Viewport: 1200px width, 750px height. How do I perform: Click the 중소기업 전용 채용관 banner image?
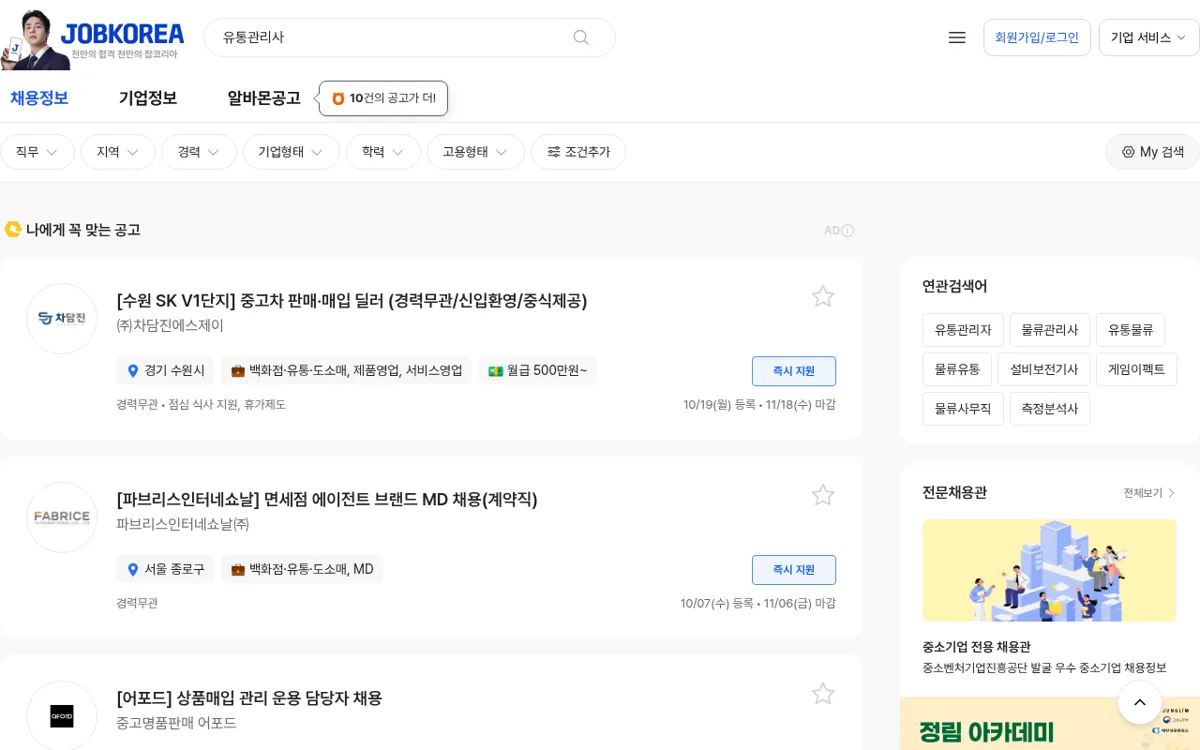1049,570
